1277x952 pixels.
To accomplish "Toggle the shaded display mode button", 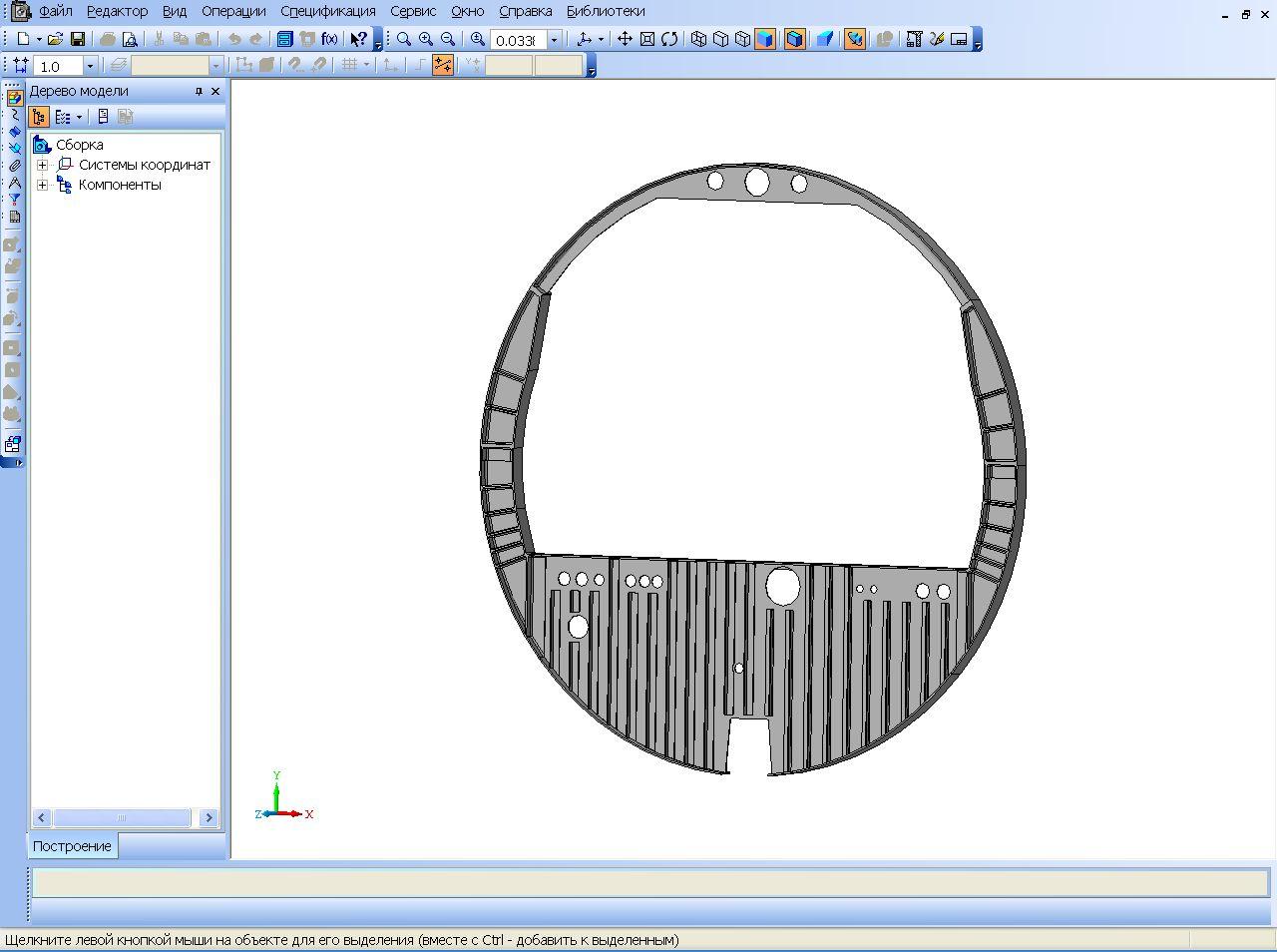I will (x=765, y=39).
